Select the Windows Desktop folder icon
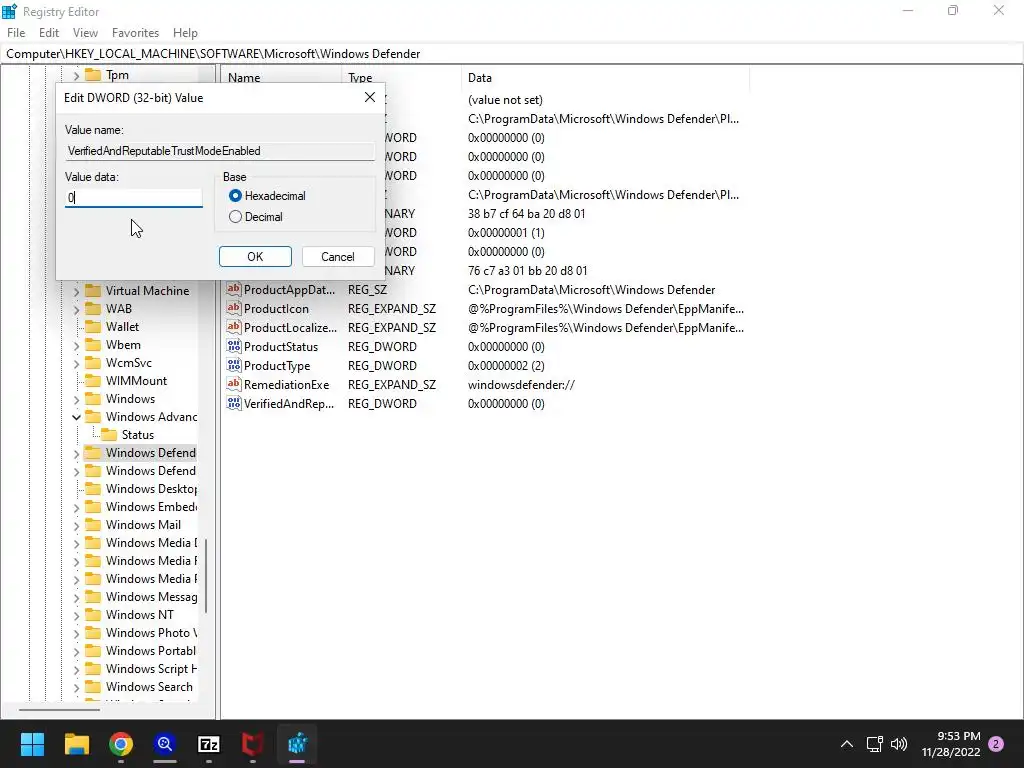The width and height of the screenshot is (1024, 768). pos(93,488)
